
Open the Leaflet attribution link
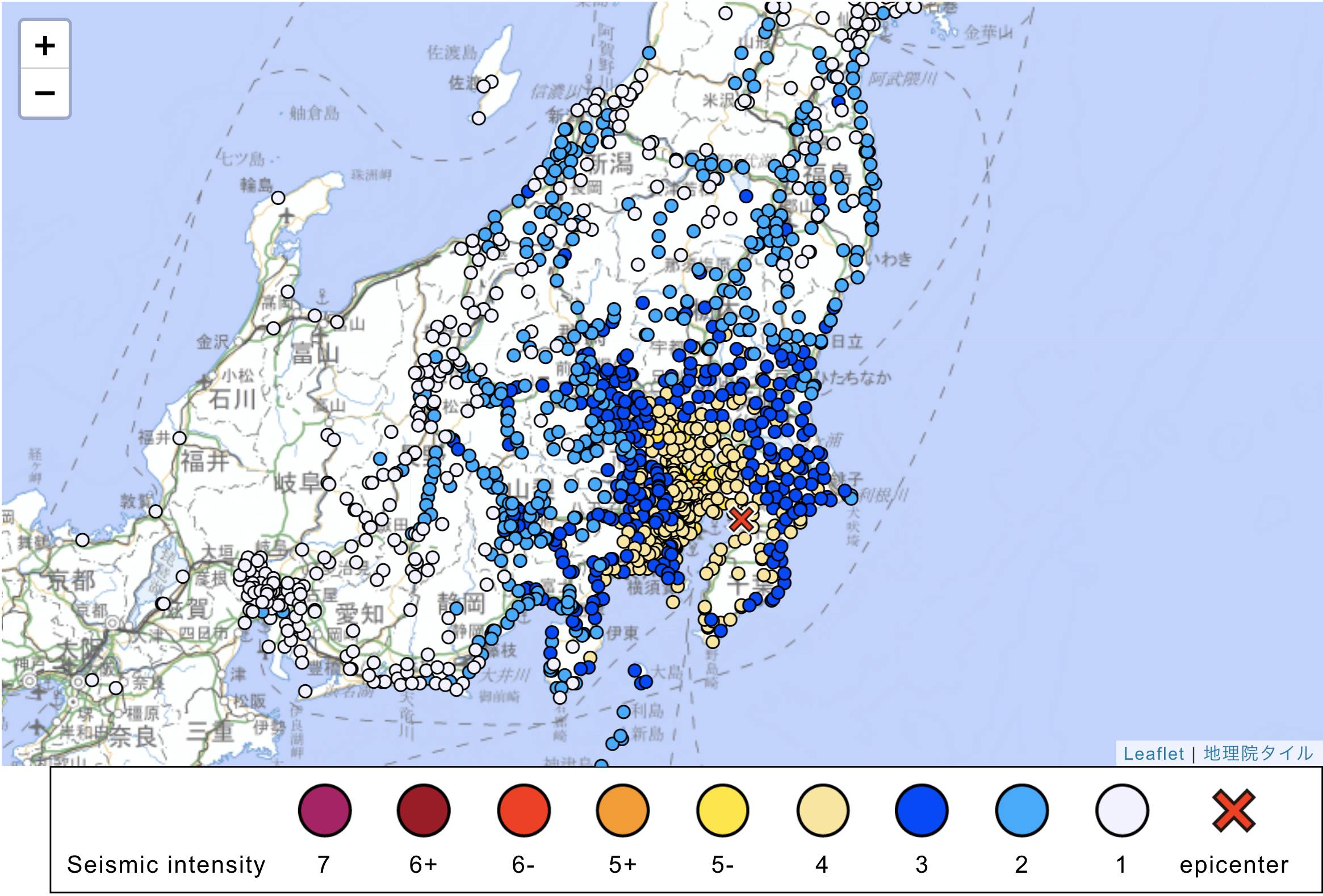1153,754
